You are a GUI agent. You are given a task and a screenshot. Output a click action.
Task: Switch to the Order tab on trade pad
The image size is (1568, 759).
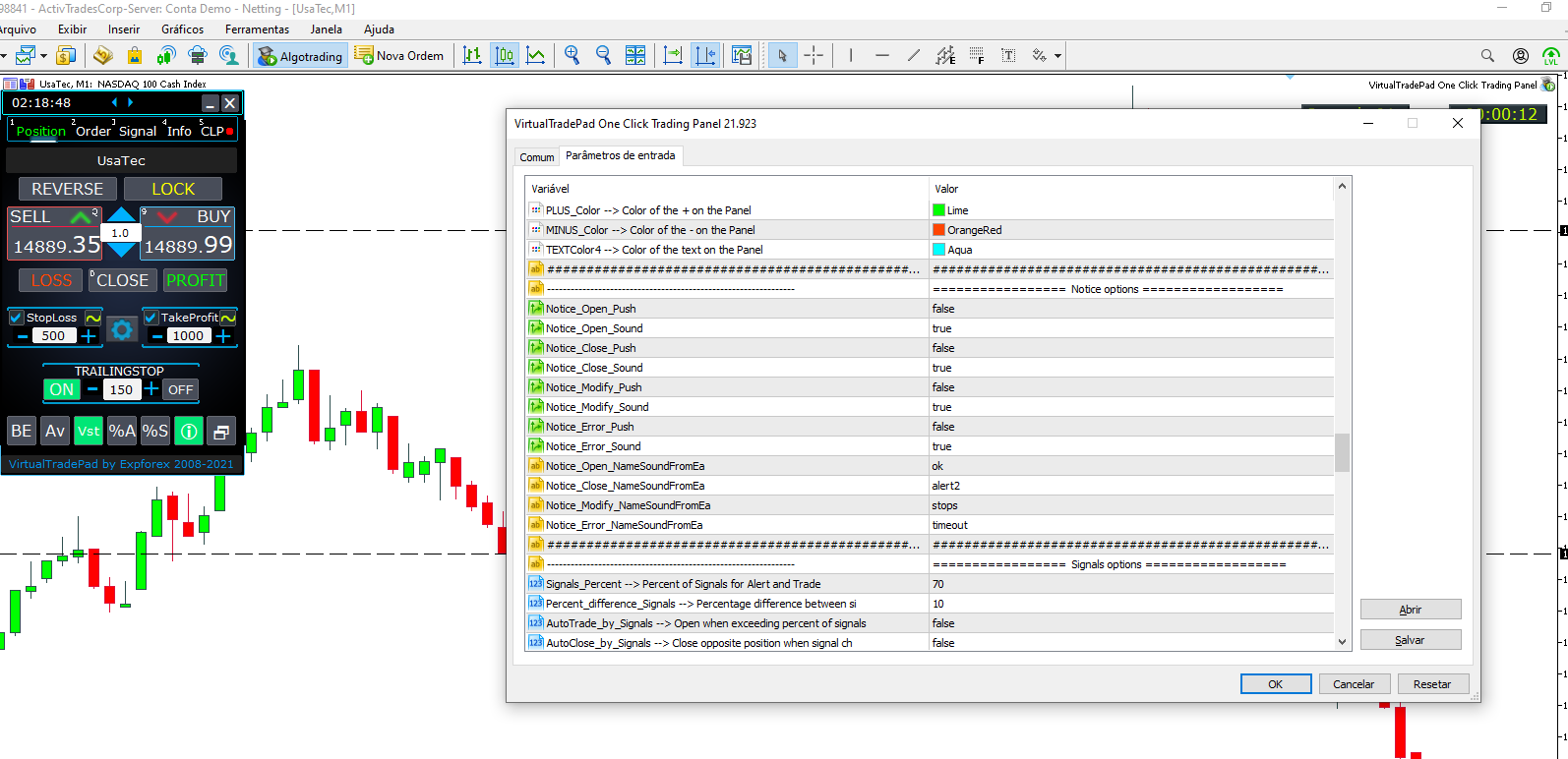coord(93,131)
